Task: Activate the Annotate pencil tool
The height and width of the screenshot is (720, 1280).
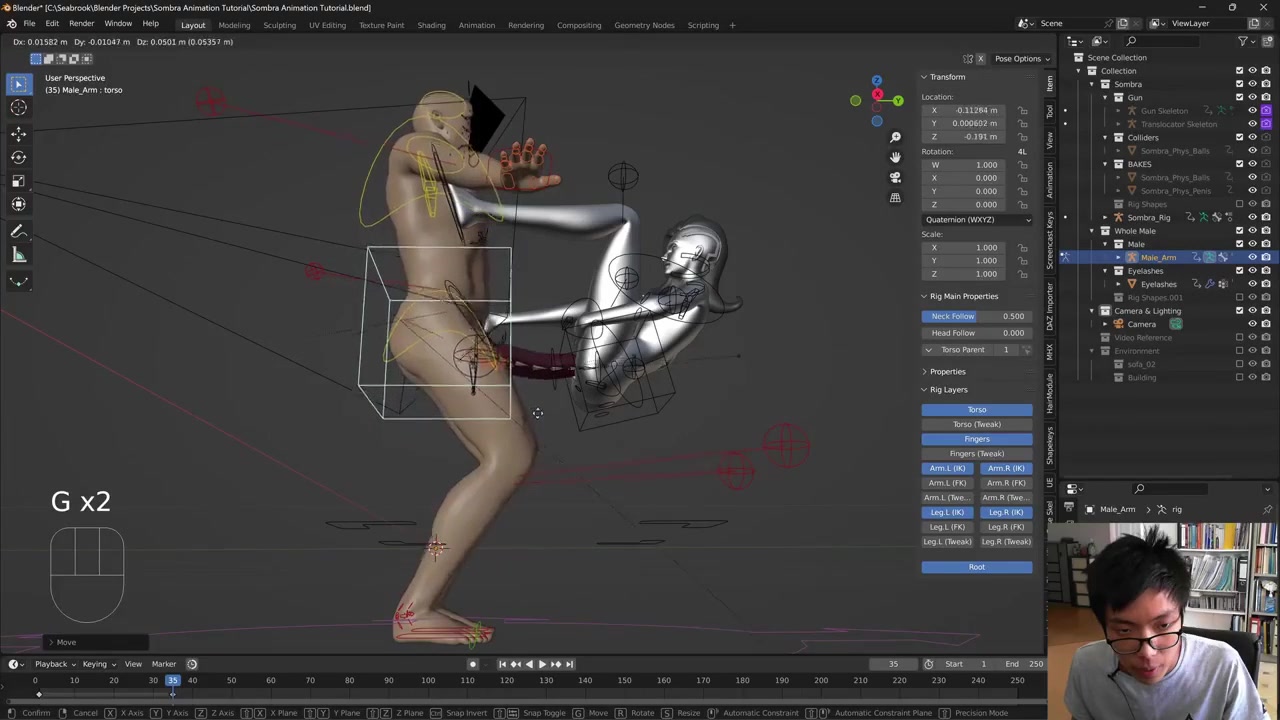Action: pyautogui.click(x=18, y=231)
